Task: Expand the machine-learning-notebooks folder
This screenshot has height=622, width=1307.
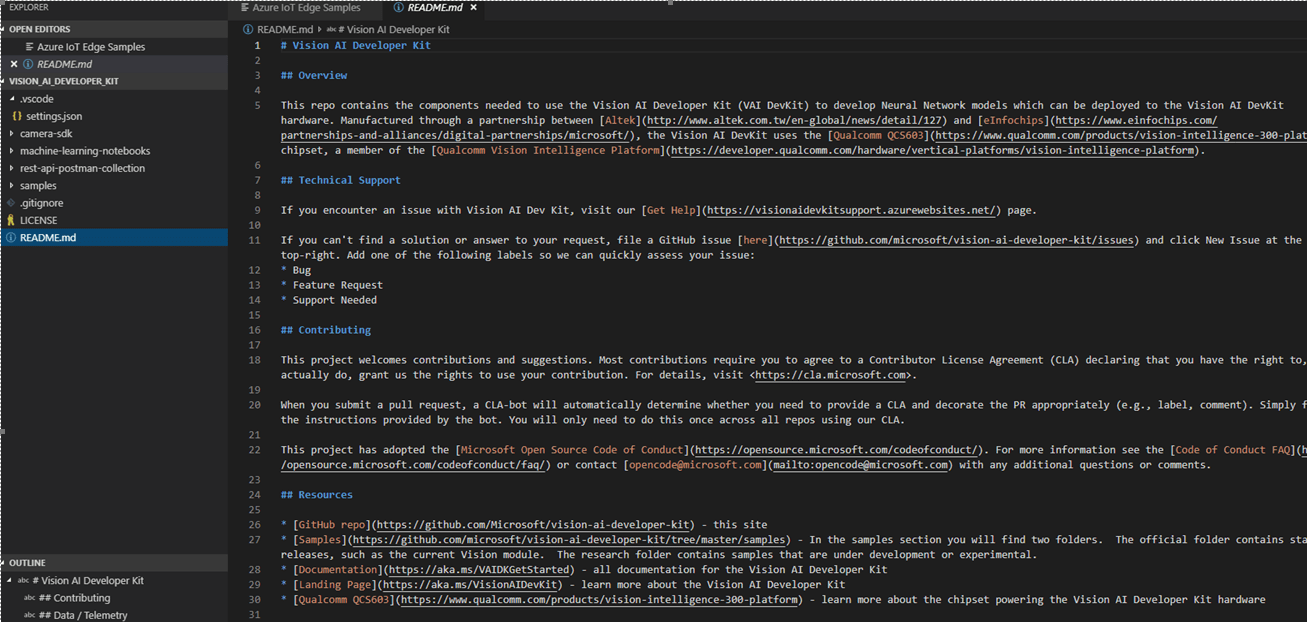Action: pyautogui.click(x=11, y=151)
